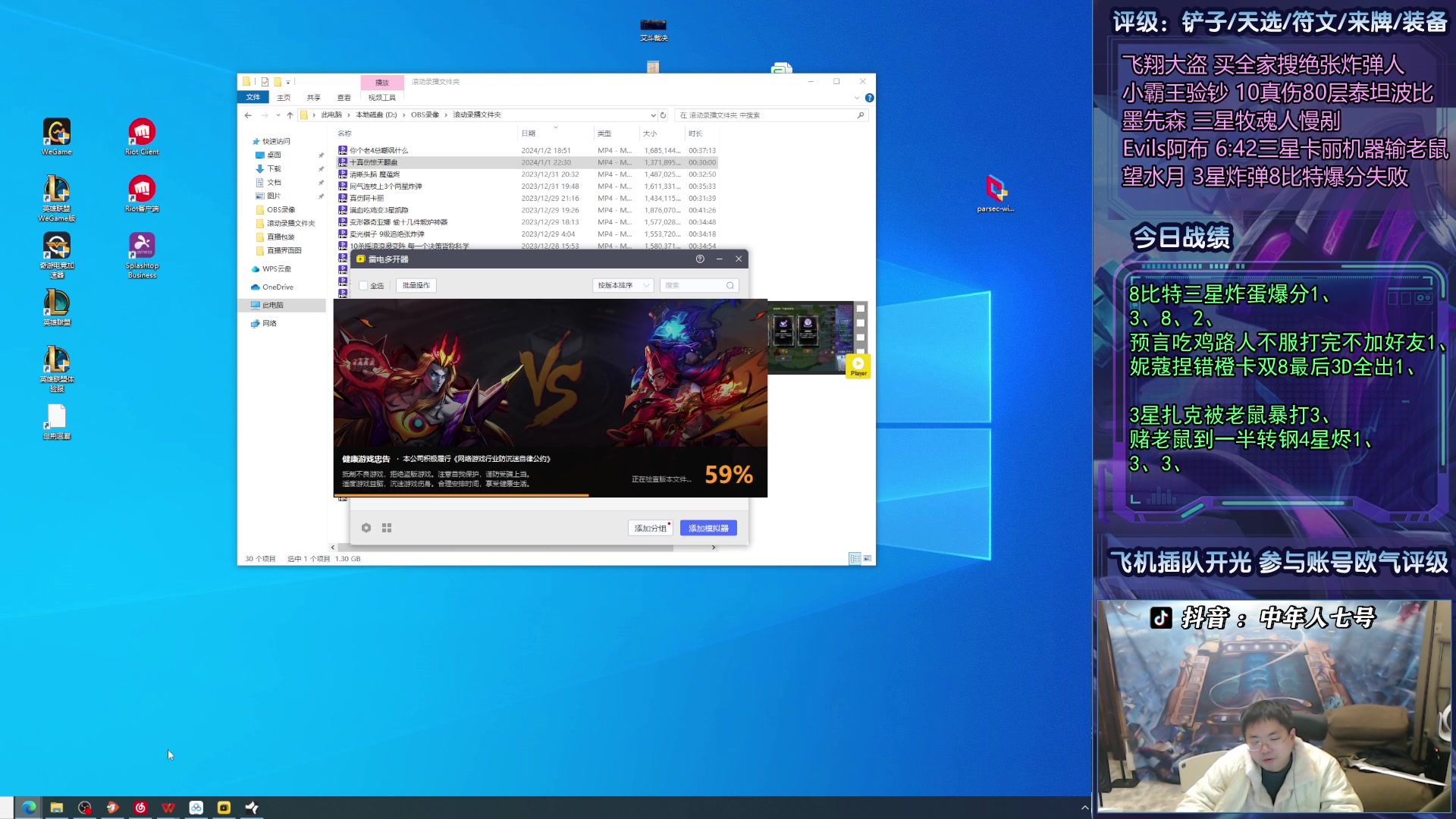Switch to the 共享 ribbon tab
The height and width of the screenshot is (819, 1456).
click(x=314, y=98)
